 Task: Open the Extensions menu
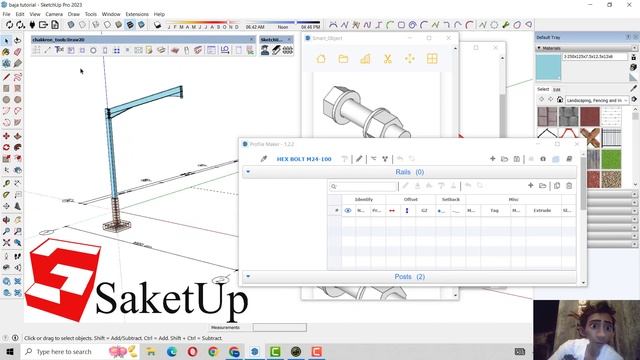(137, 14)
